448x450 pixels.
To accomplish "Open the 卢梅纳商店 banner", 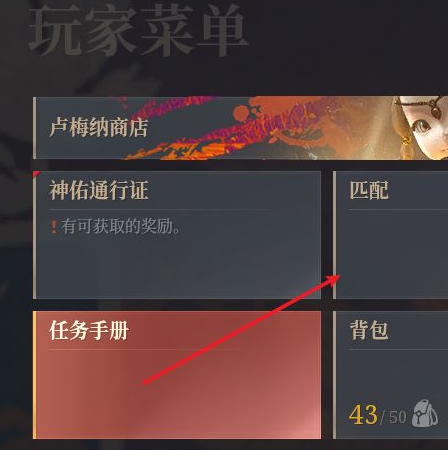I will tap(240, 128).
